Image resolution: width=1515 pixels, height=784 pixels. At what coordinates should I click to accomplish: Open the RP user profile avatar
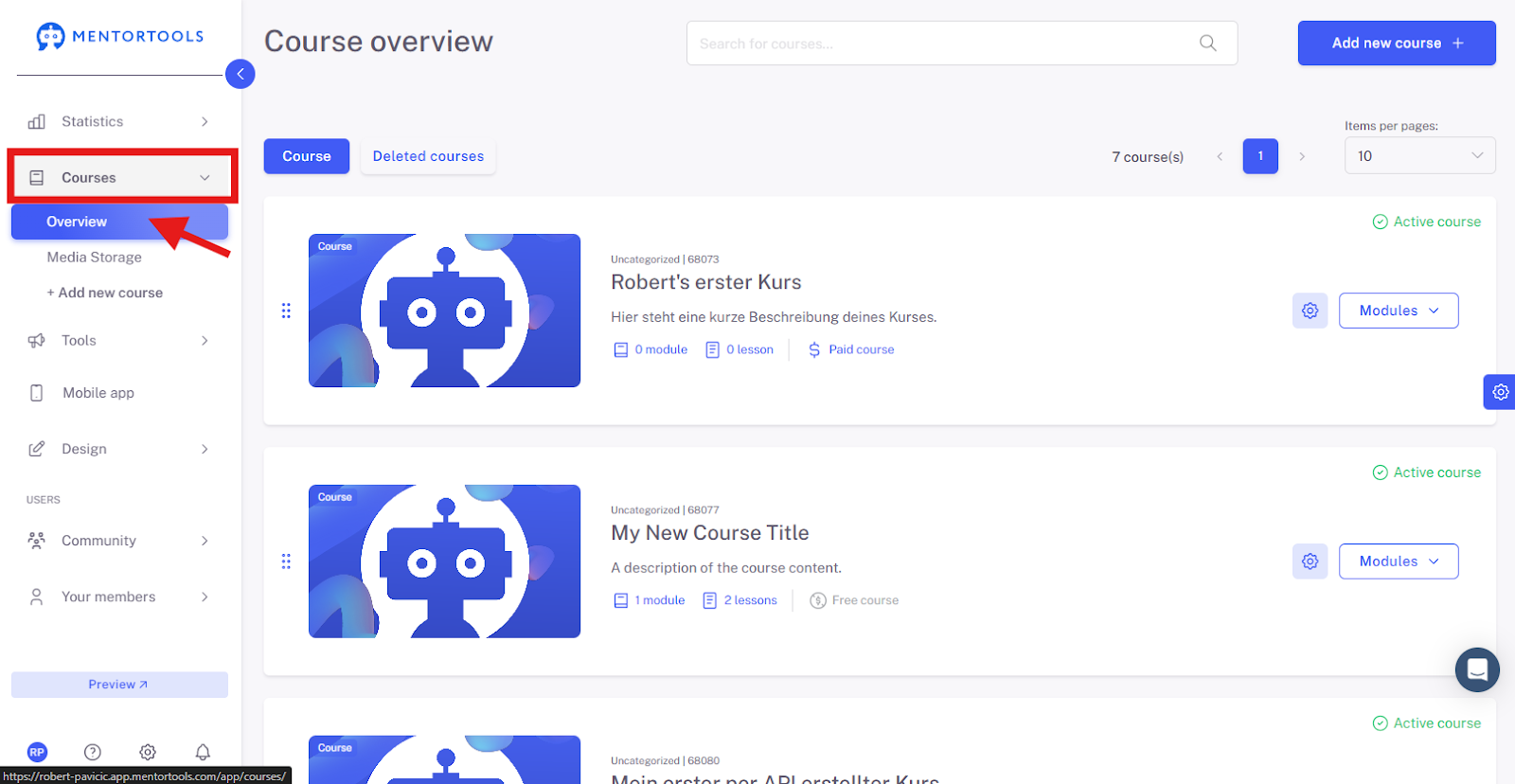coord(37,752)
